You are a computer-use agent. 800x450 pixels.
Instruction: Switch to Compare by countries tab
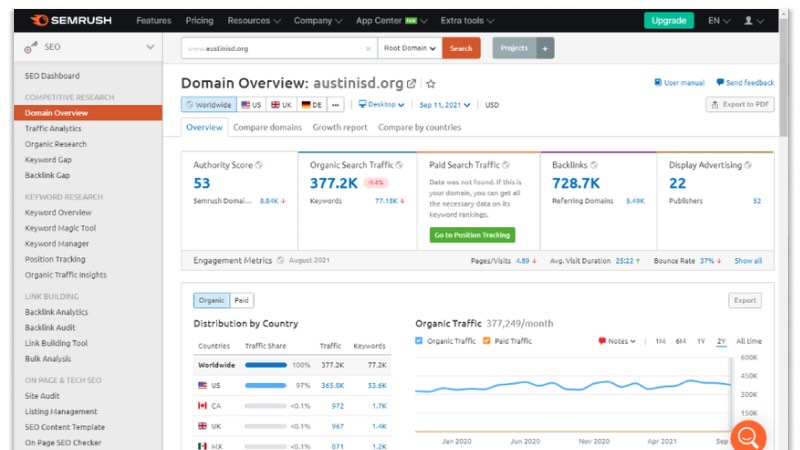click(x=419, y=127)
